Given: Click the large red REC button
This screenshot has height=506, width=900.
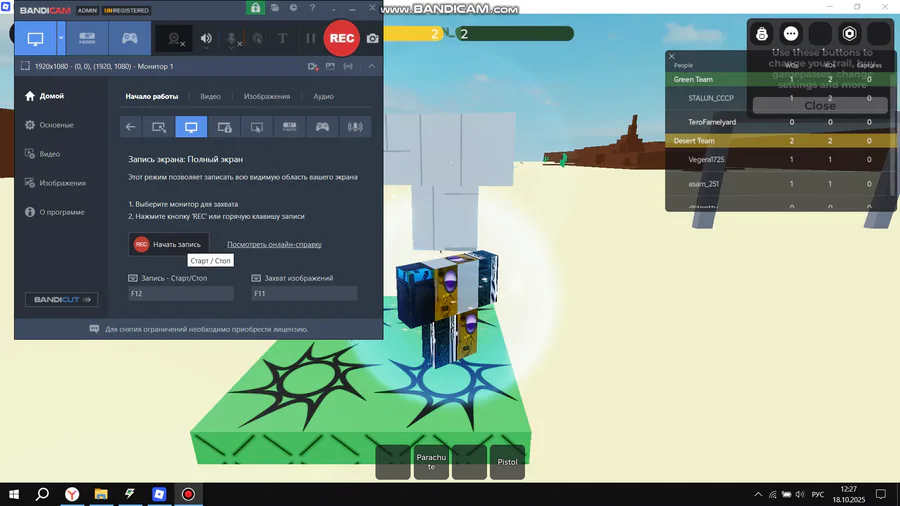Looking at the screenshot, I should pos(342,38).
